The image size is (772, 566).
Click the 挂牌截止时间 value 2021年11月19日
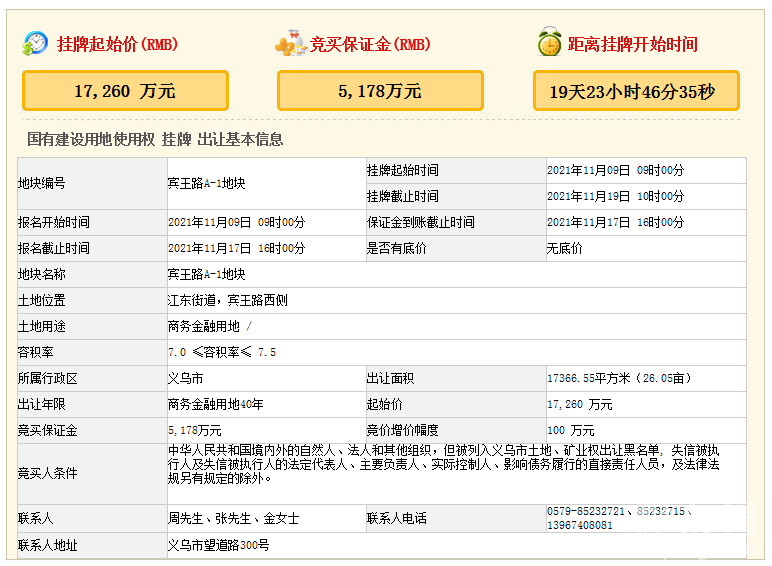pos(615,196)
